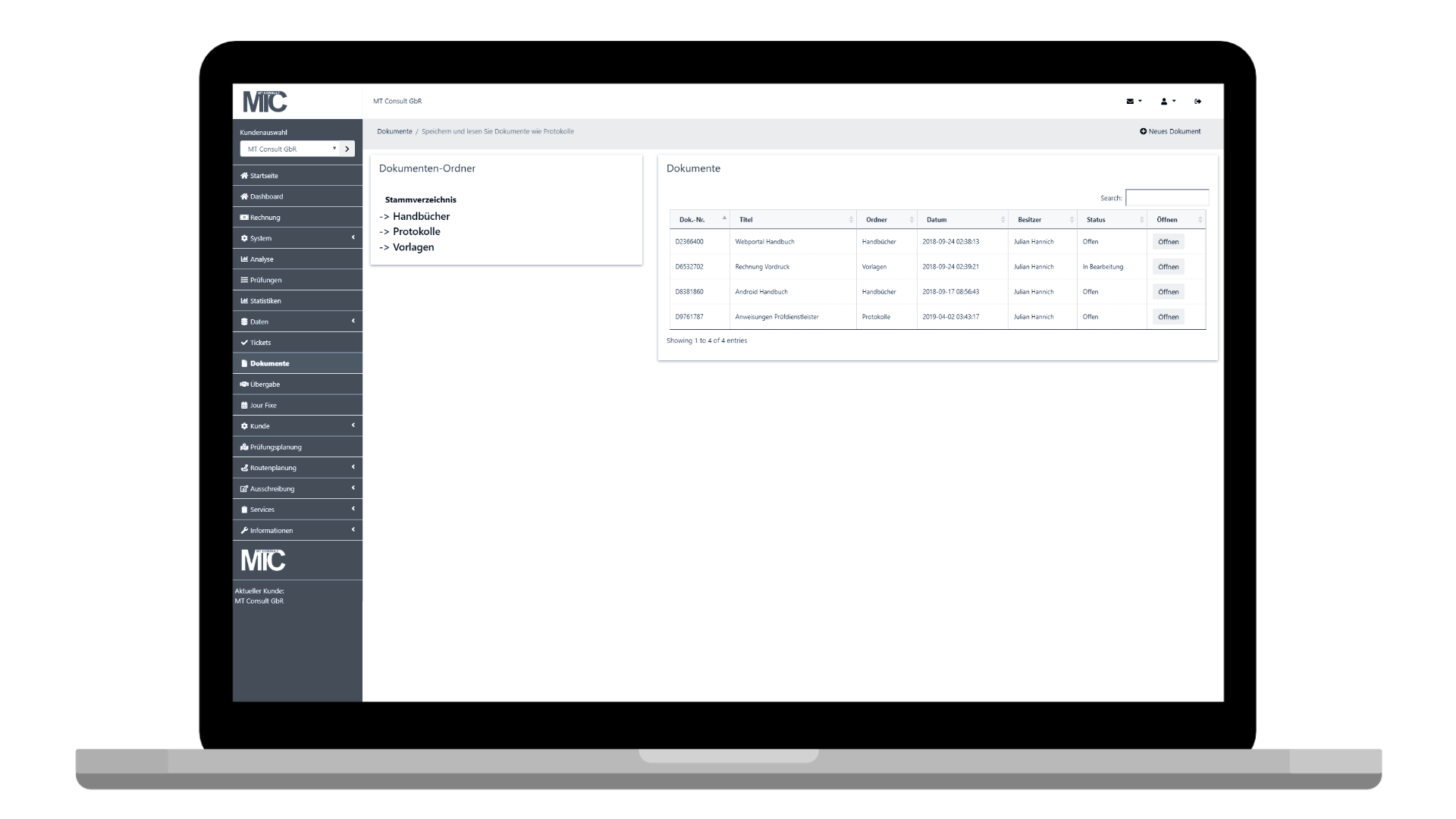Open the Übergabe menu item
The image size is (1456, 819).
[x=265, y=384]
